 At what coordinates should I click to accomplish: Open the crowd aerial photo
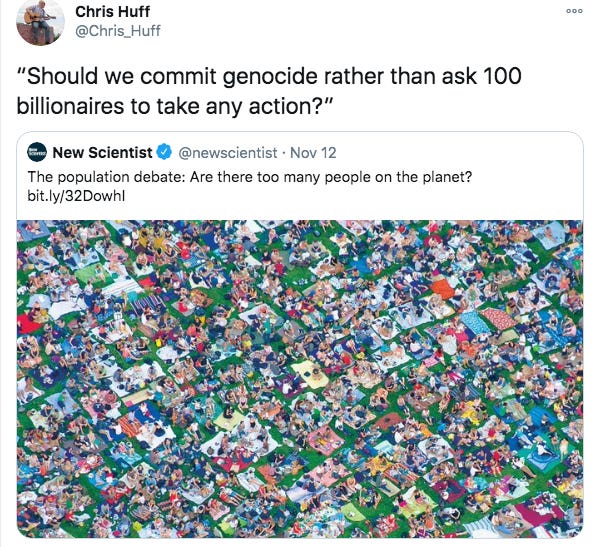tap(300, 379)
